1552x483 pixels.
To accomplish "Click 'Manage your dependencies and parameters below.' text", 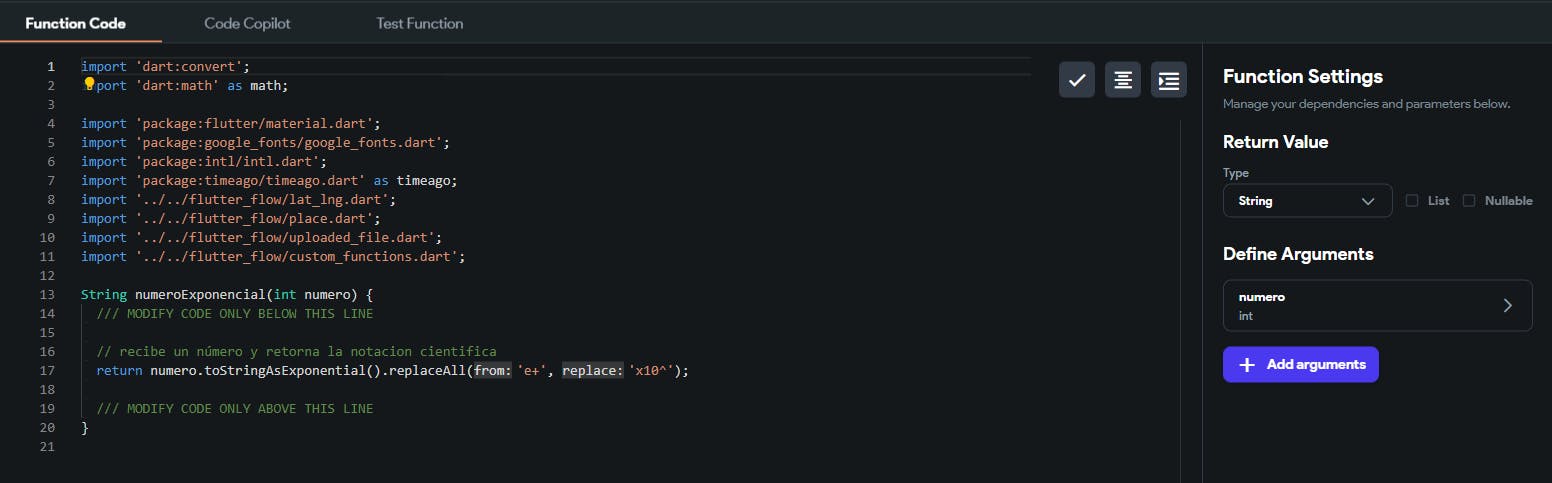I will [x=1366, y=104].
